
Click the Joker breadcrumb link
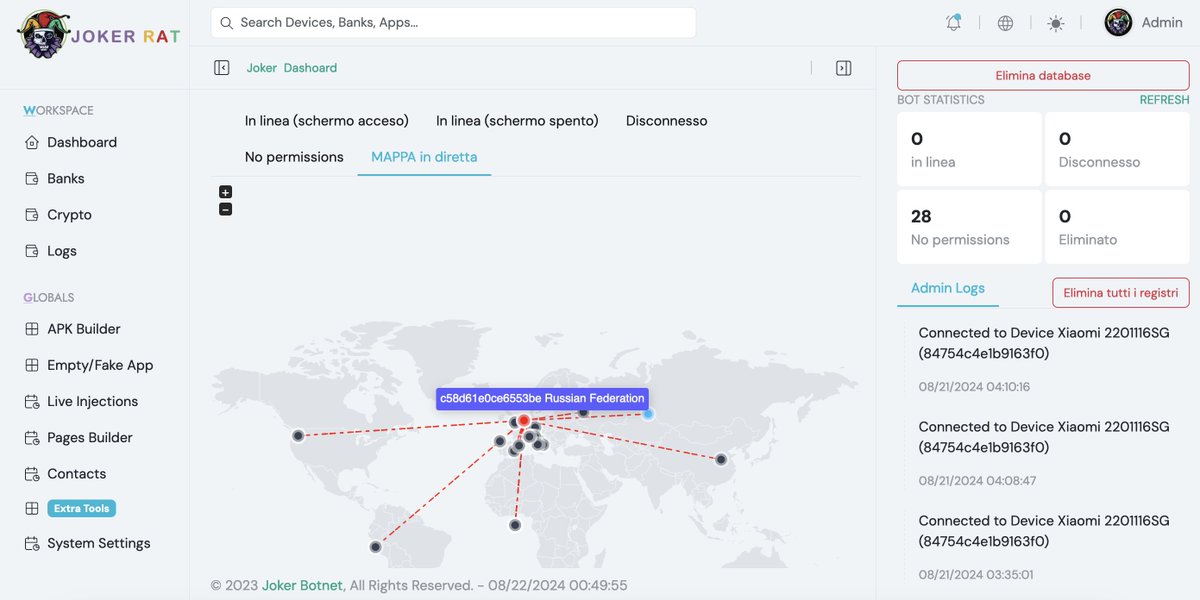(x=262, y=68)
